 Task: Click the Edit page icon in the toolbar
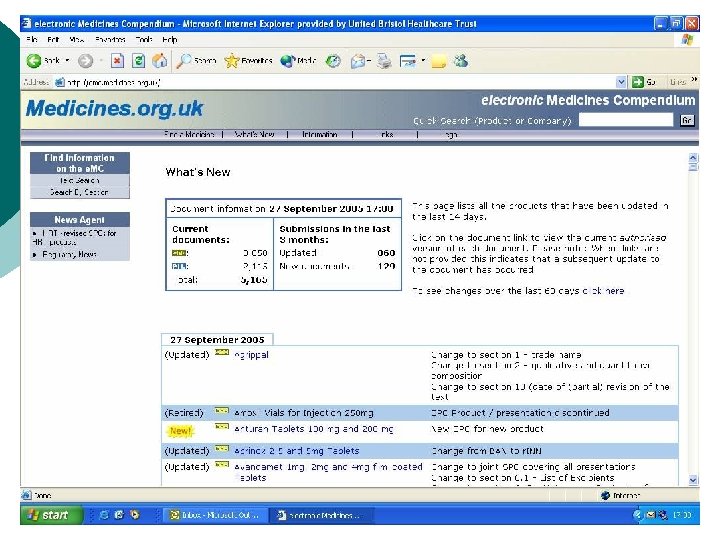coord(407,61)
